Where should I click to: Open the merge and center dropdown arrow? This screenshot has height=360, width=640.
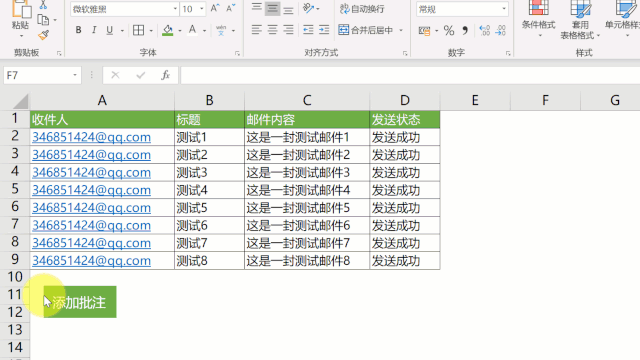(401, 30)
